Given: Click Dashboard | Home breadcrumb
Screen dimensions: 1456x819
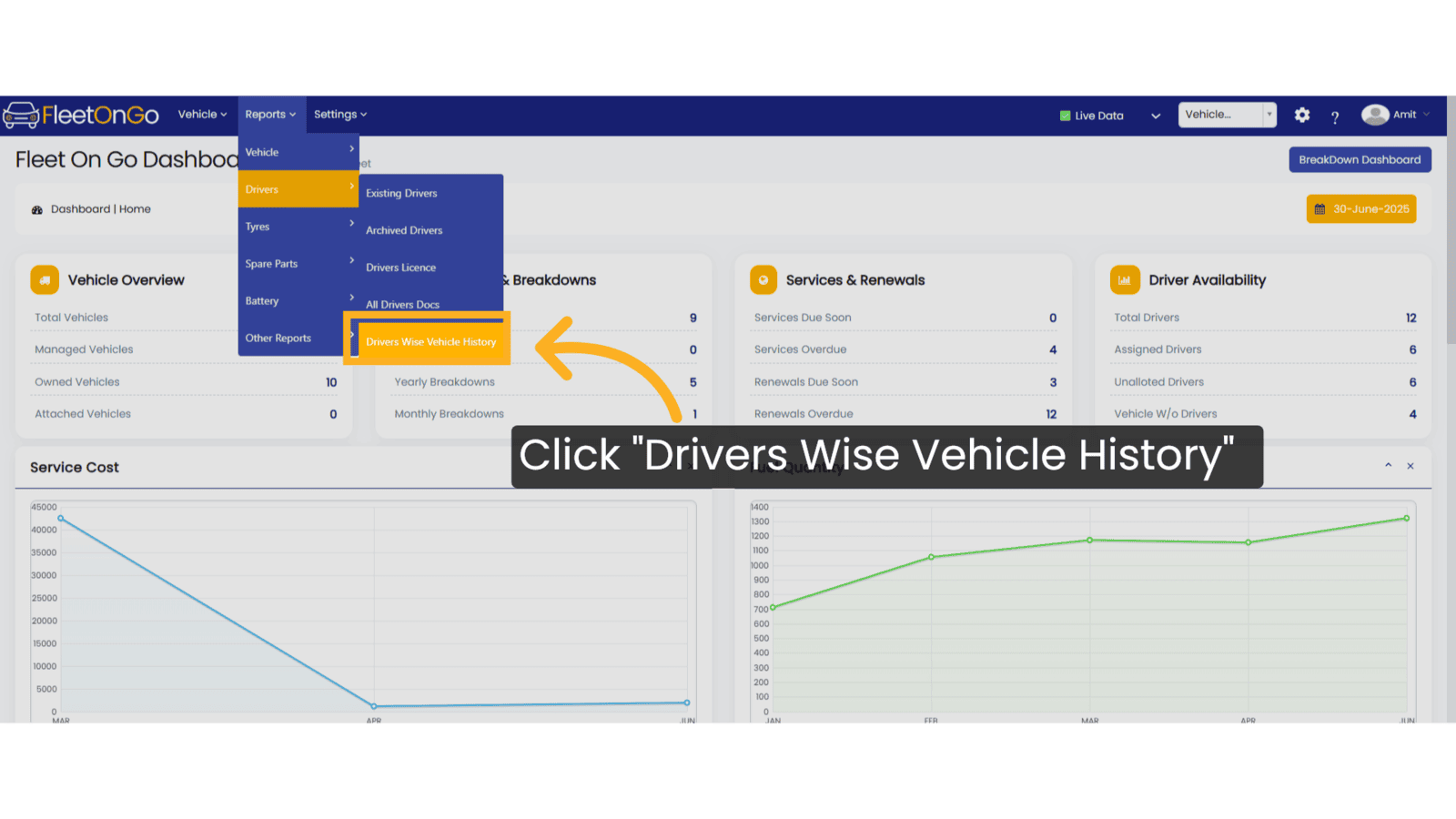Looking at the screenshot, I should [101, 209].
